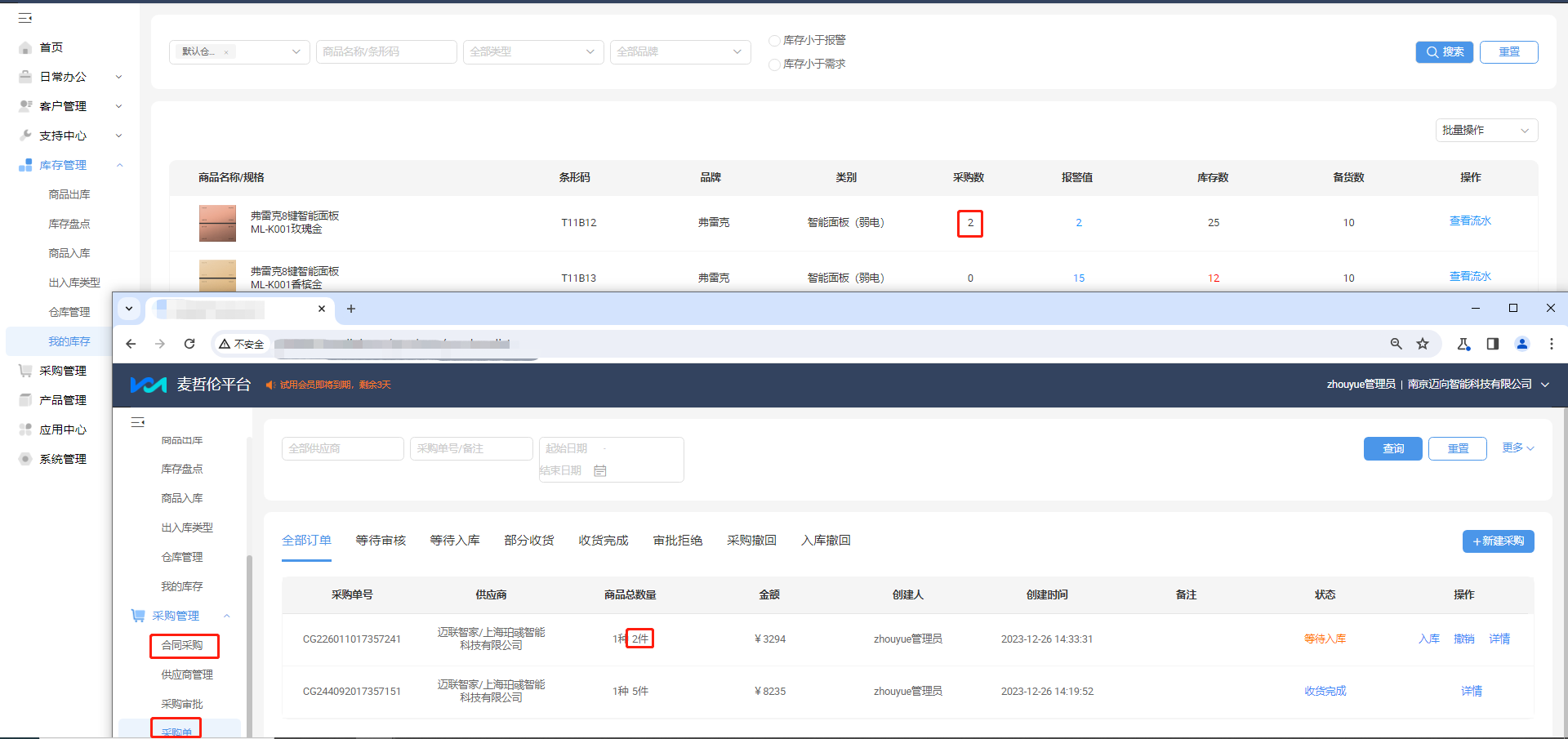This screenshot has height=739, width=1568.
Task: Toggle the browser side panel icon
Action: click(1493, 344)
